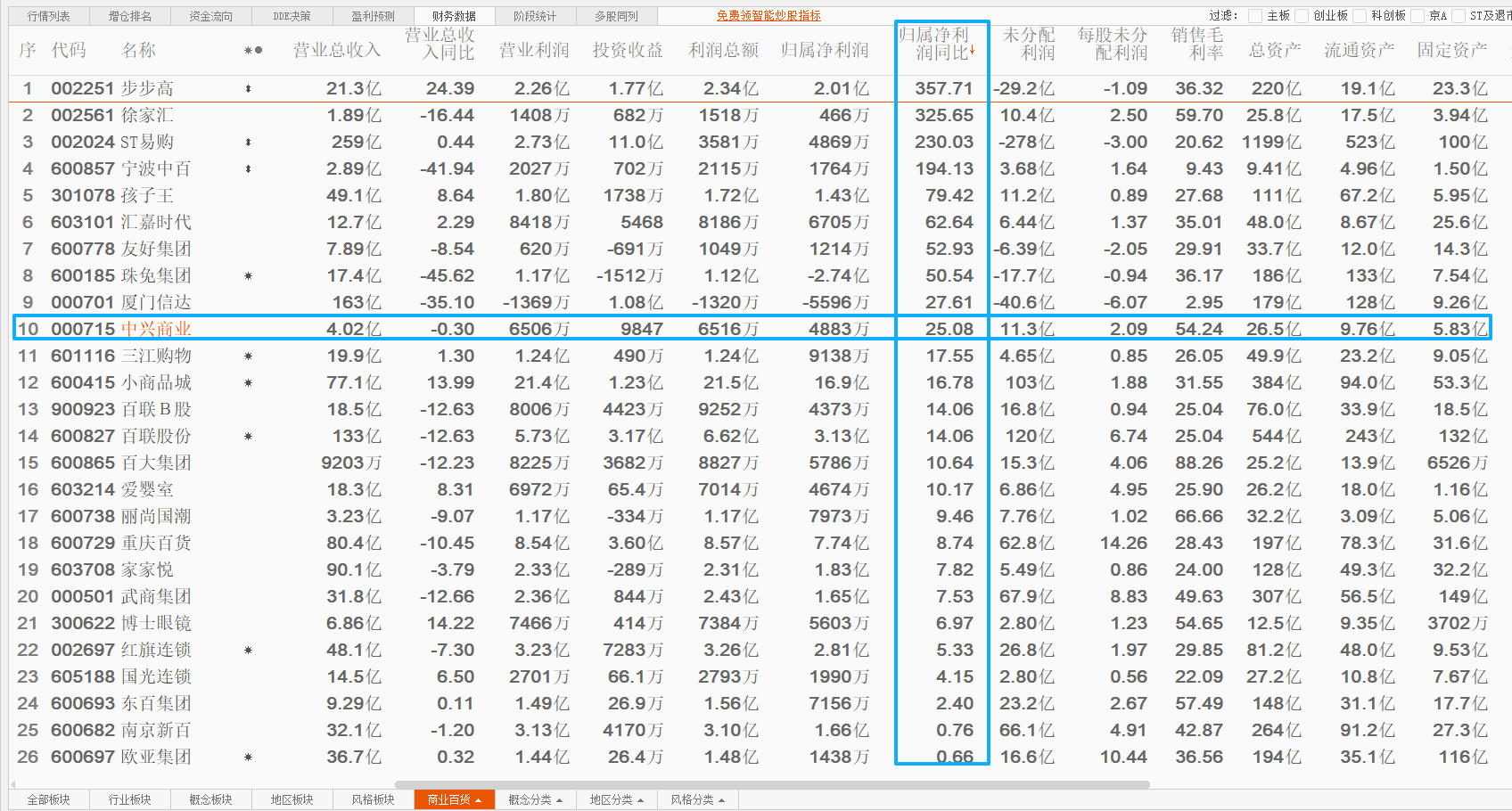
Task: Sort by 营业总收入同比 column header
Action: (x=440, y=44)
